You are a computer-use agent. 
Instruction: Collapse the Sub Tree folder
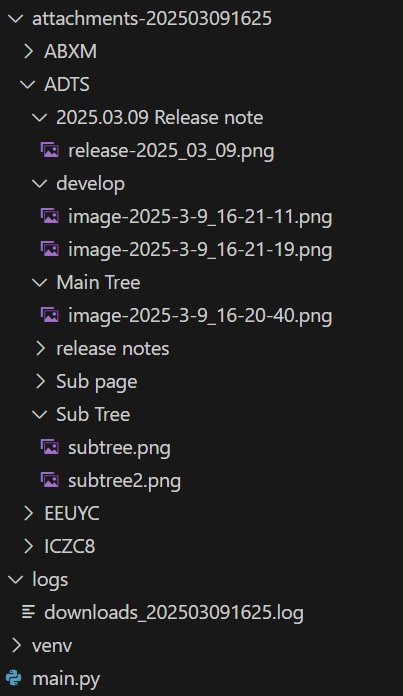[40, 415]
